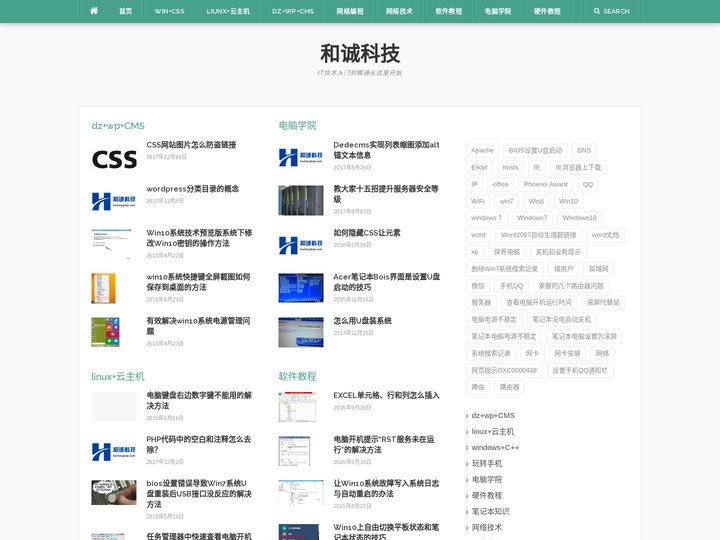Open 玩转手机 category in sidebar
Image resolution: width=720 pixels, height=540 pixels.
(487, 463)
